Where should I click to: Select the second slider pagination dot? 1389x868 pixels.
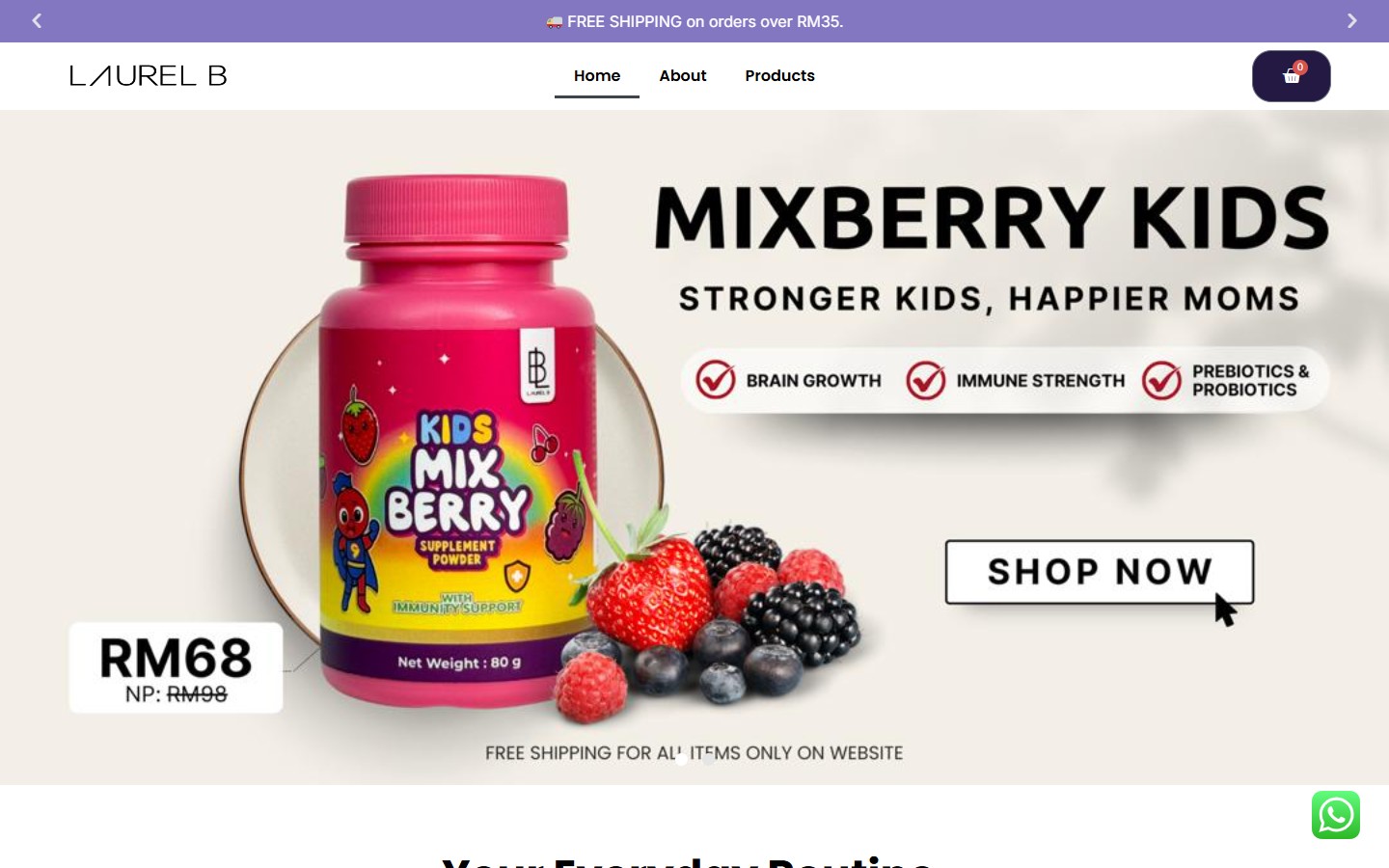point(709,759)
